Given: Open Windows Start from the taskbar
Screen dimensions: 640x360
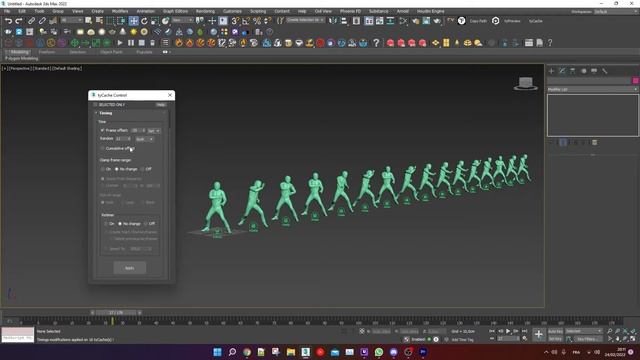Looking at the screenshot, I should click(217, 352).
